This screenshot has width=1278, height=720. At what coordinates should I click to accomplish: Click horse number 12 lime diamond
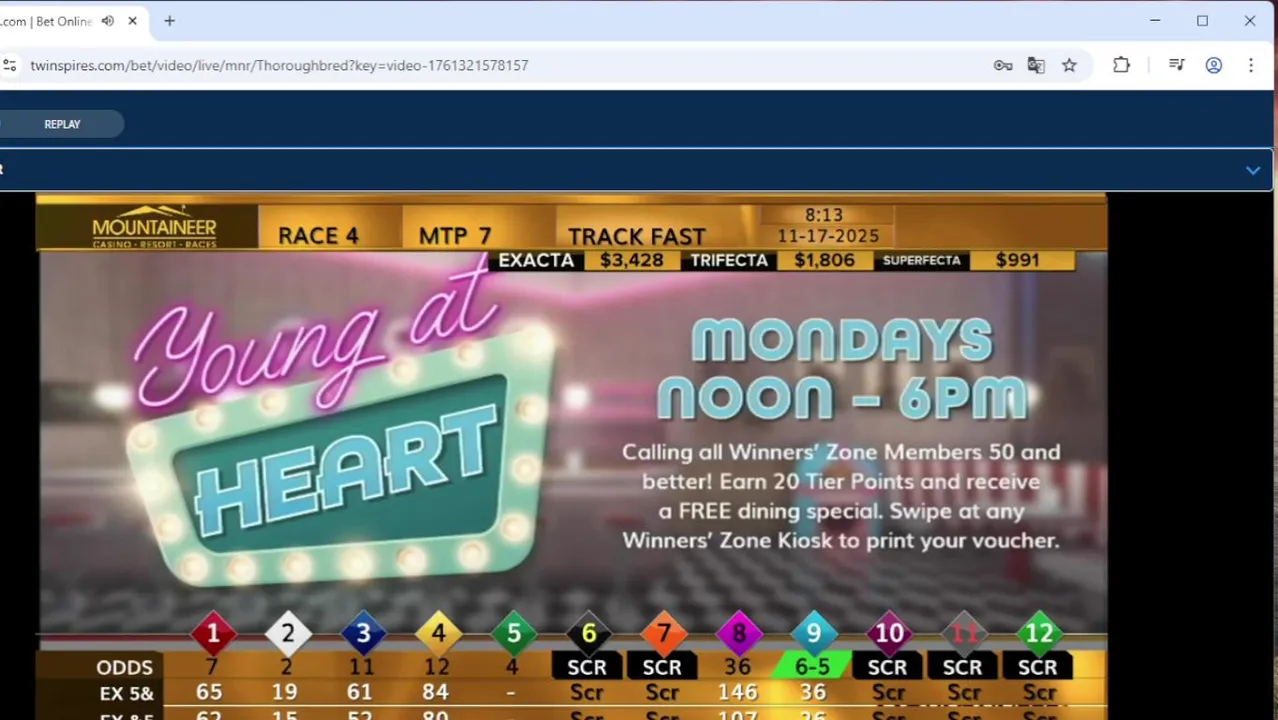pos(1038,633)
